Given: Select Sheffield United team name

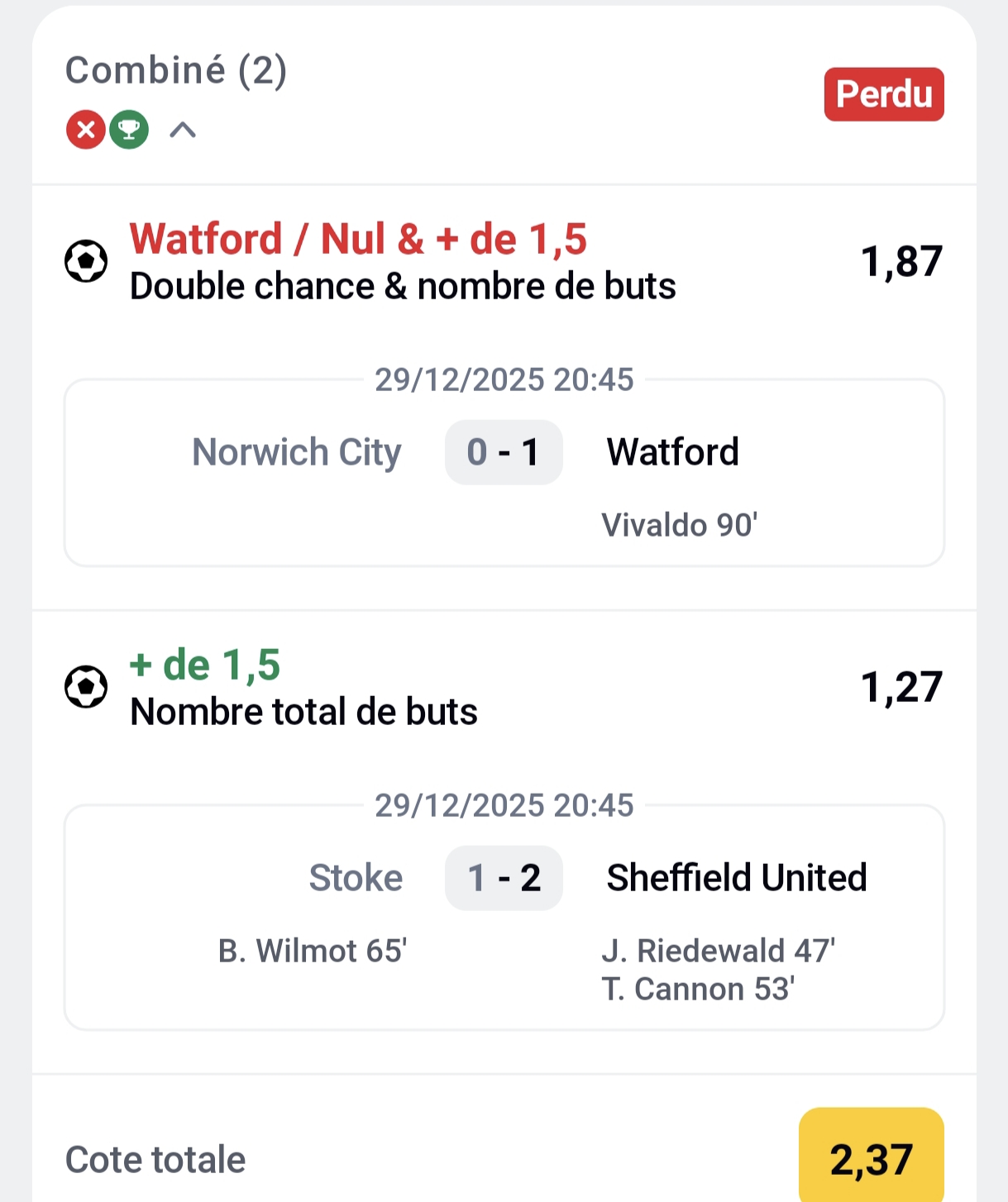Looking at the screenshot, I should [736, 878].
